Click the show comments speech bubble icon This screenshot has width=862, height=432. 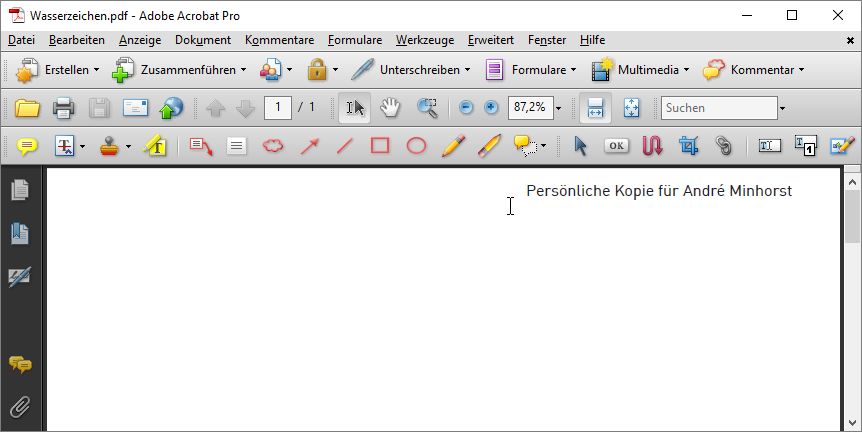click(x=526, y=146)
